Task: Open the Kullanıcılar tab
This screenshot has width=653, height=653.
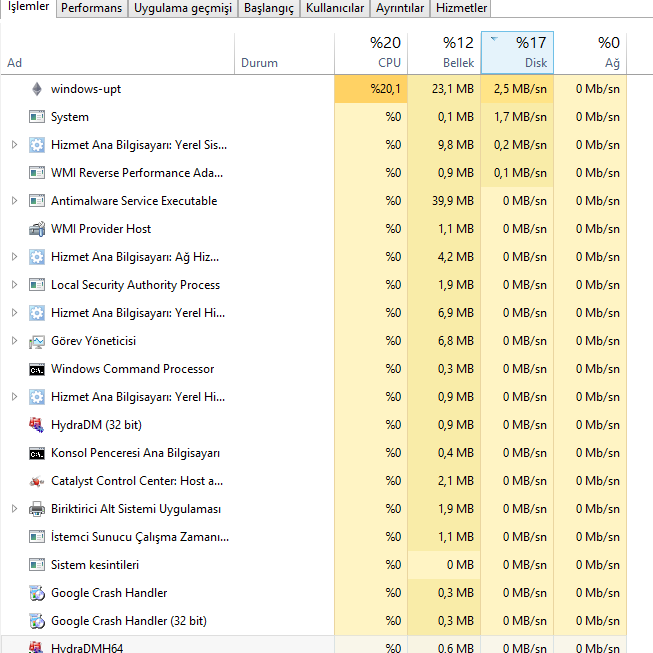Action: point(335,8)
